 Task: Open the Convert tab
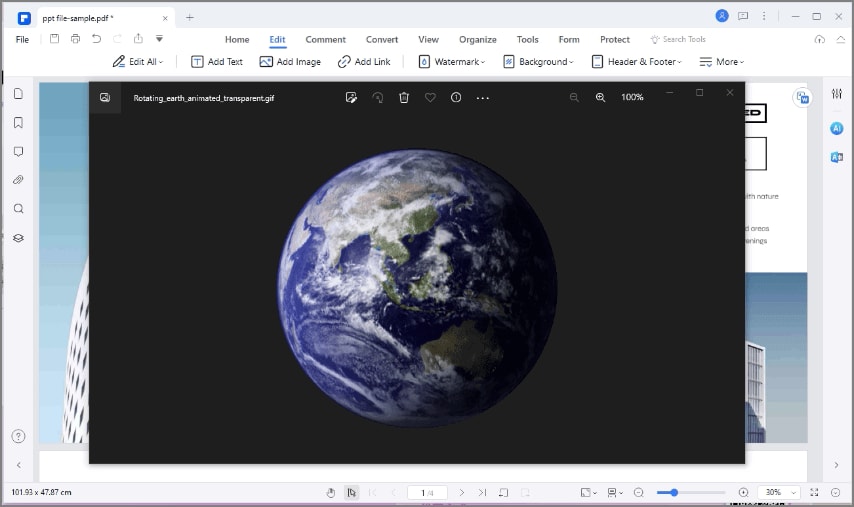pyautogui.click(x=382, y=39)
